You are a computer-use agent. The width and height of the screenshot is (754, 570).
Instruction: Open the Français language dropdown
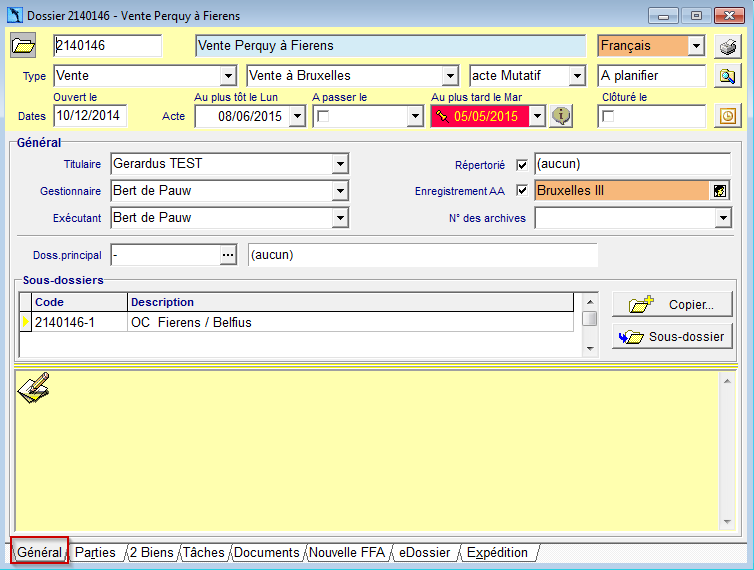pos(696,46)
